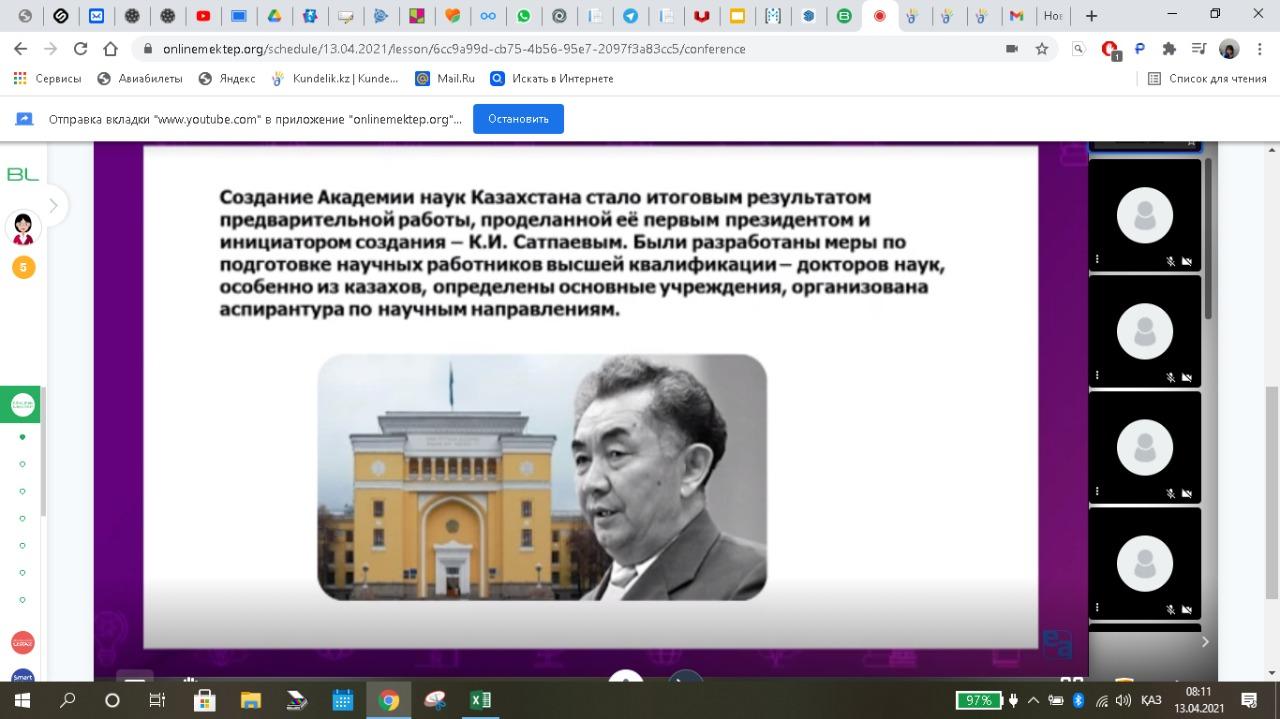Expand the participants panel using the bottom right arrow
This screenshot has width=1280, height=719.
click(1205, 642)
